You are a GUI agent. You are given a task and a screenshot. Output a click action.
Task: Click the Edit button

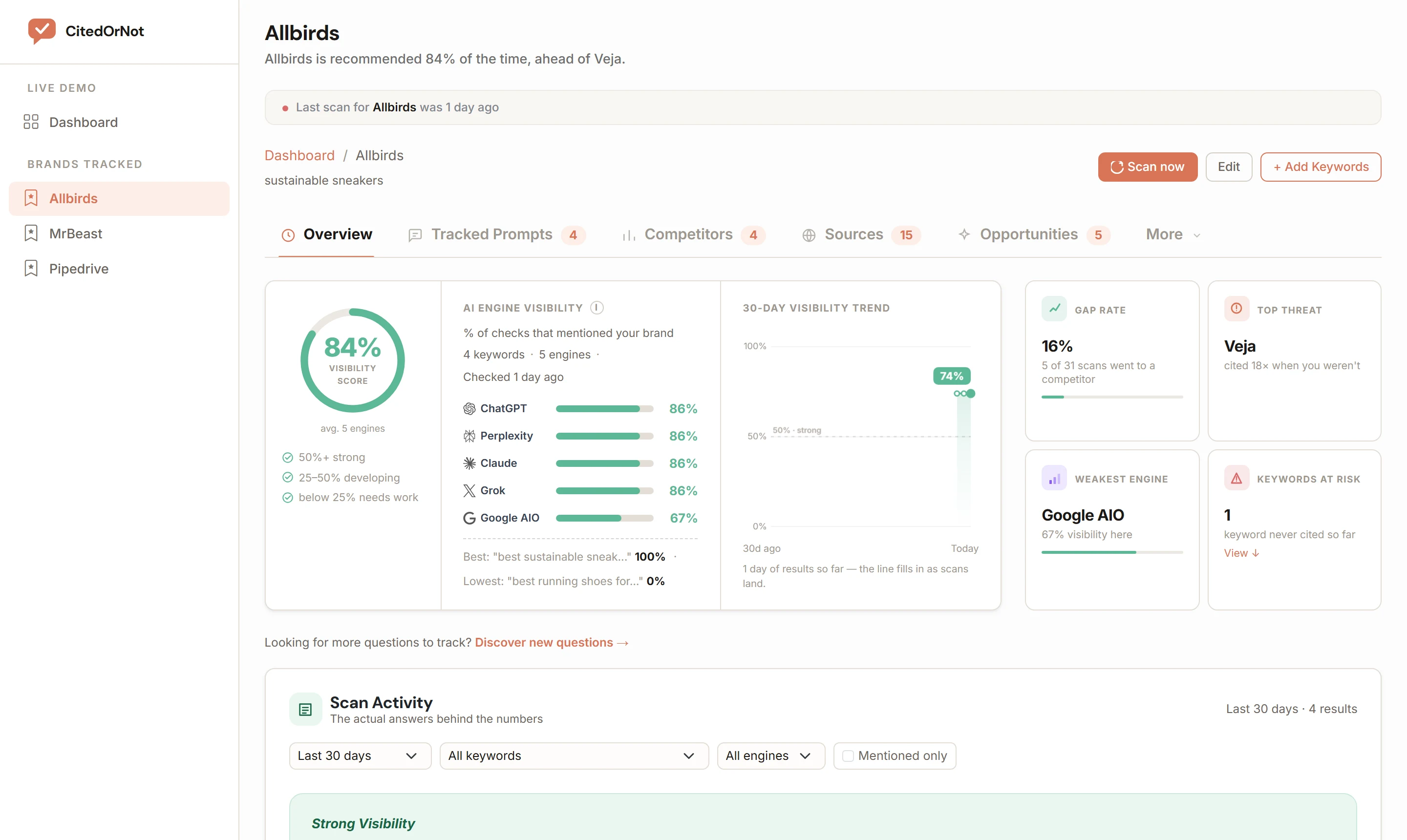click(1229, 167)
